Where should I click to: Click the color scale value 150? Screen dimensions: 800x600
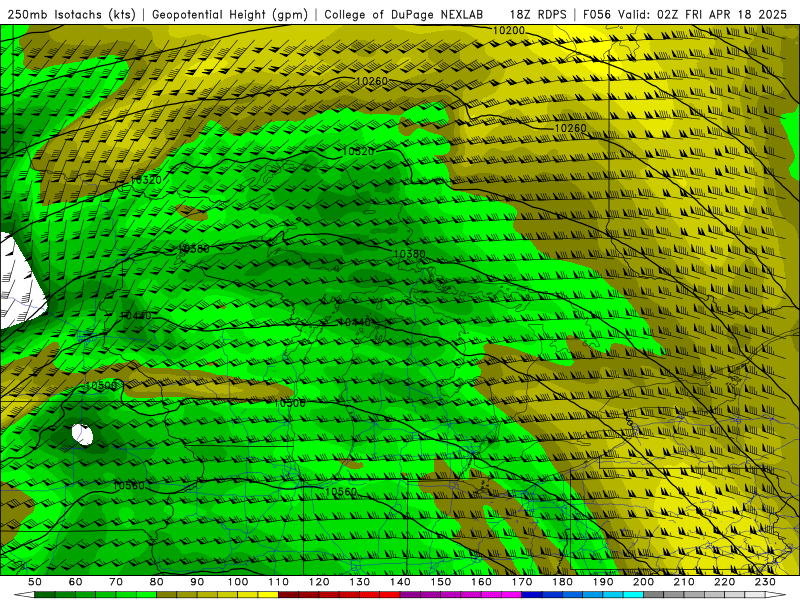(441, 582)
